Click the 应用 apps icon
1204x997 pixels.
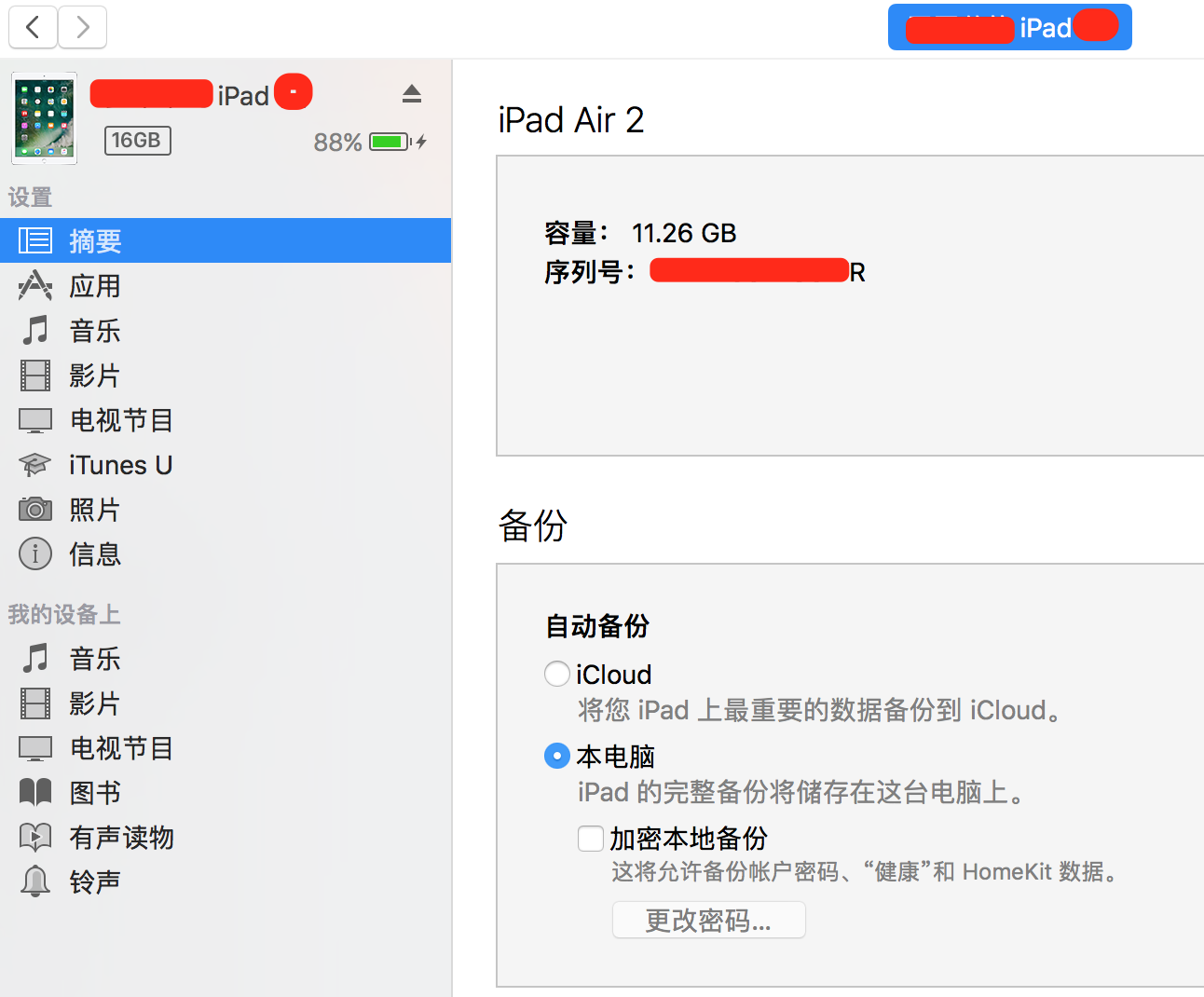point(35,285)
